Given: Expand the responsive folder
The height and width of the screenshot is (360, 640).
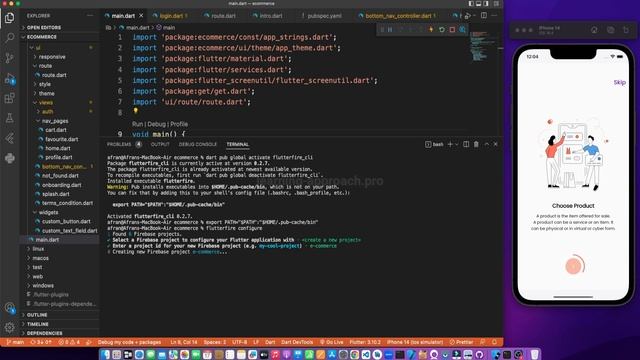Looking at the screenshot, I should pos(52,57).
